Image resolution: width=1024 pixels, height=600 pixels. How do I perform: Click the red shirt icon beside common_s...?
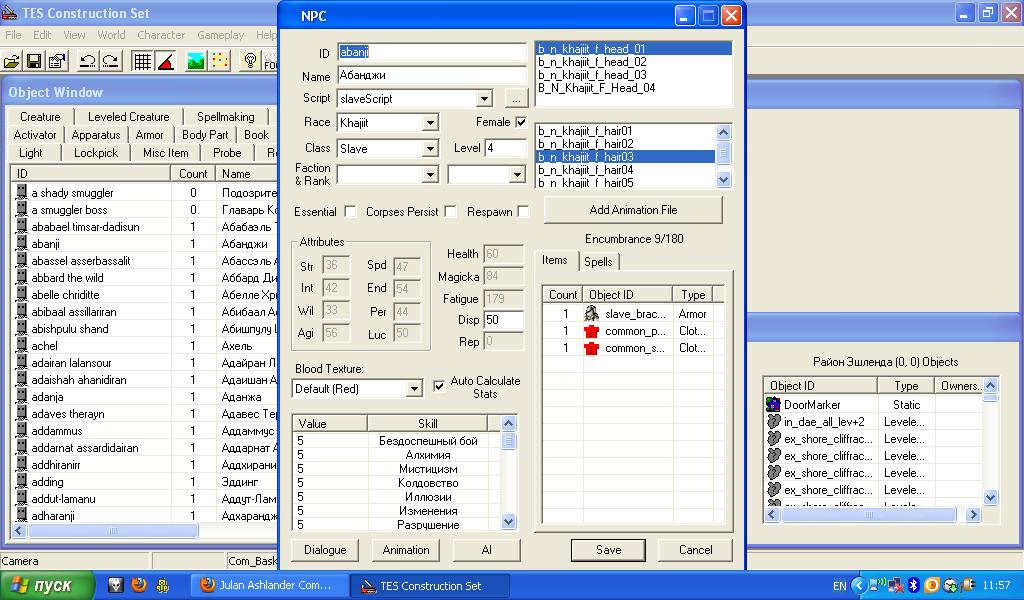592,348
